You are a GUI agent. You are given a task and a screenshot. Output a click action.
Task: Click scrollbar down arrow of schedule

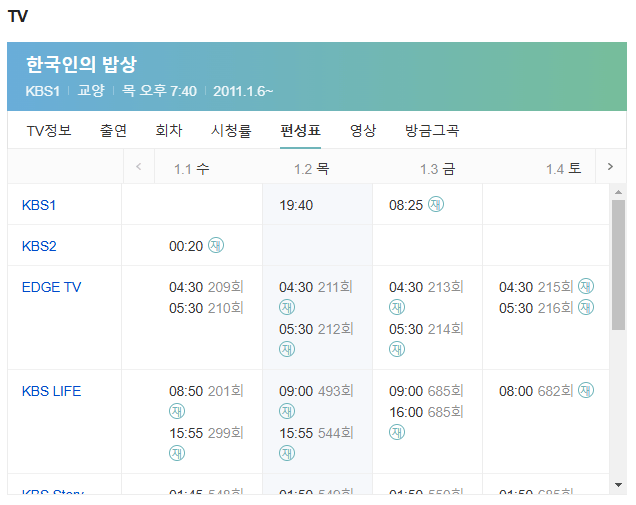pyautogui.click(x=618, y=485)
